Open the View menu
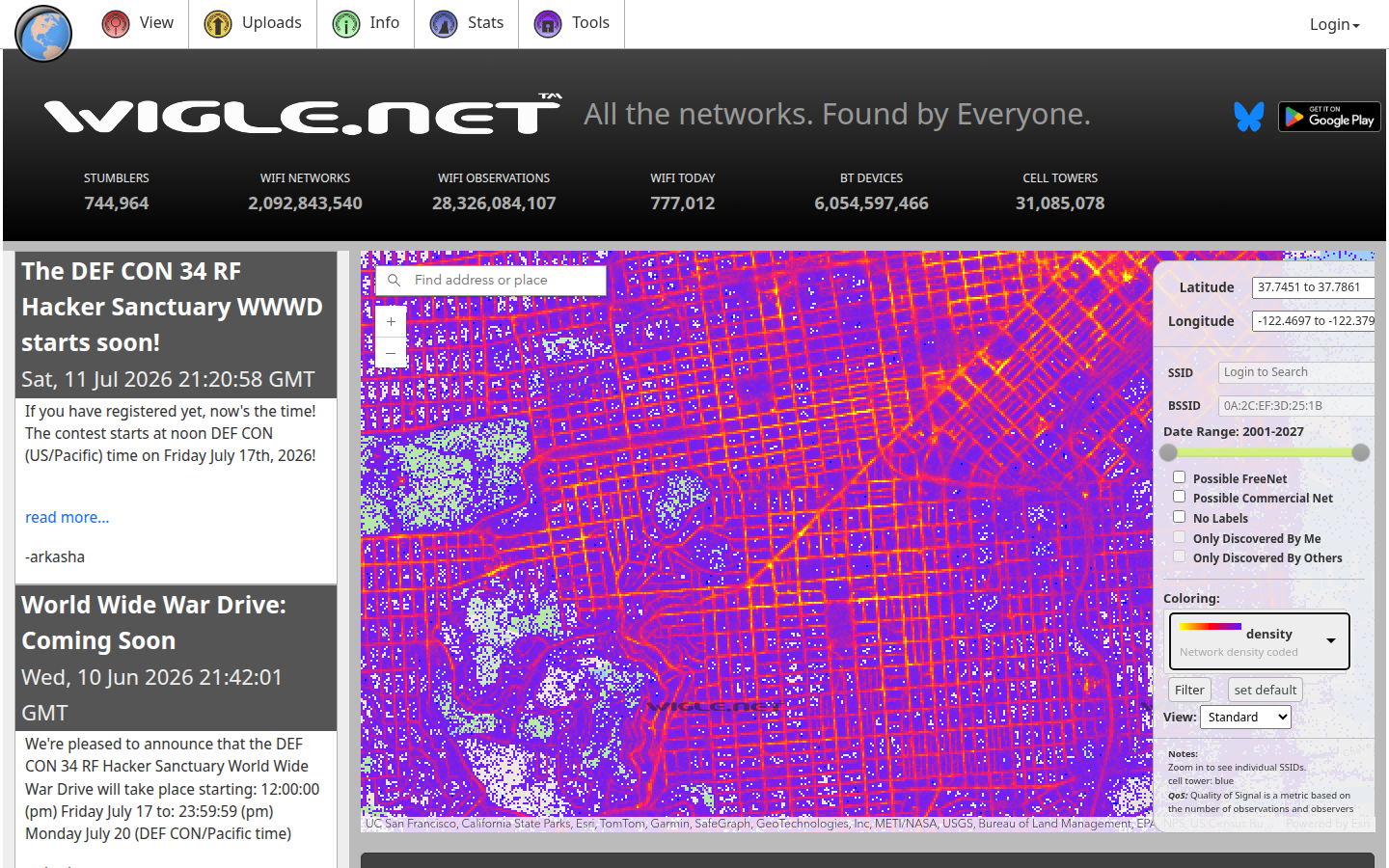 coord(138,23)
